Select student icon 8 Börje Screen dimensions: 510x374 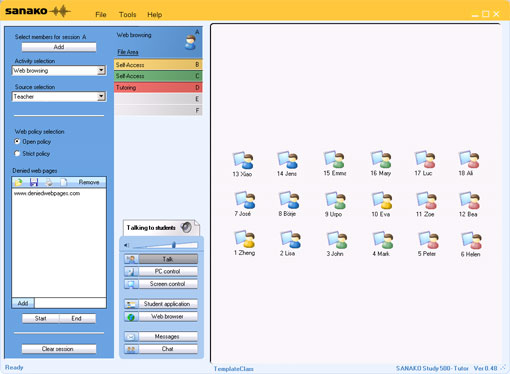[289, 200]
